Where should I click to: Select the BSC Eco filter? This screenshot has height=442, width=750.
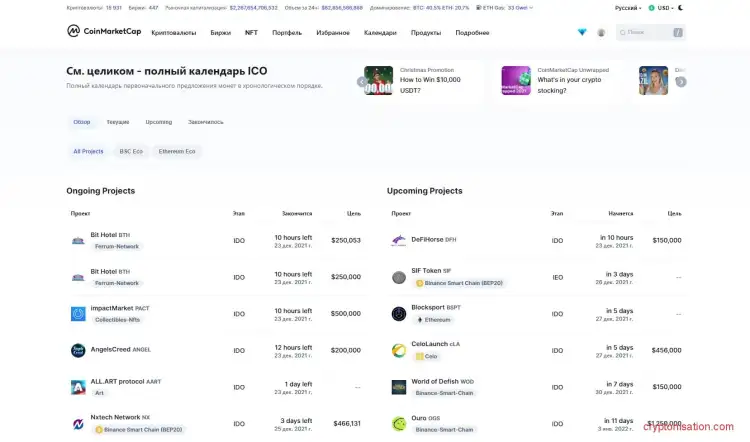point(131,151)
